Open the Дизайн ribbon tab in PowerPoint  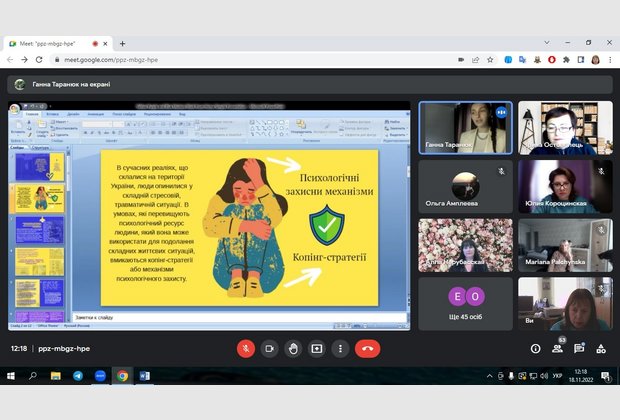[x=73, y=114]
